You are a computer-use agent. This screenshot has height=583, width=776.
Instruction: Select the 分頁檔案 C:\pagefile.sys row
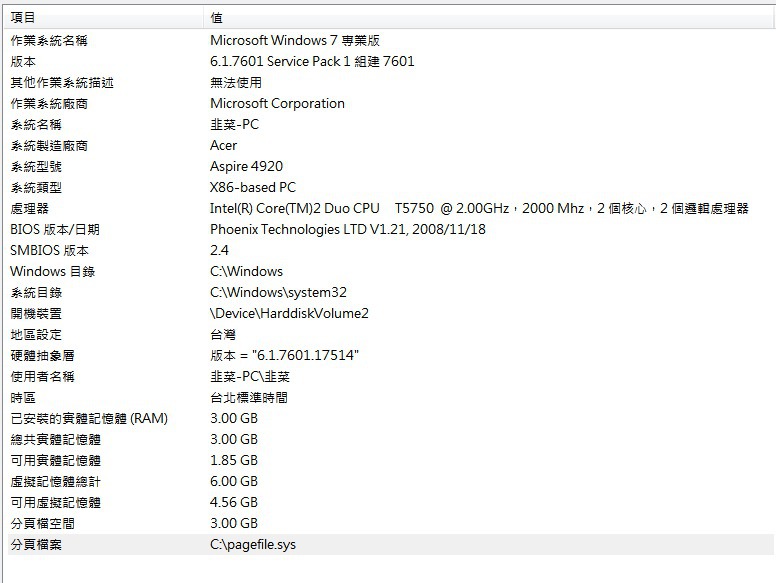tap(36, 544)
